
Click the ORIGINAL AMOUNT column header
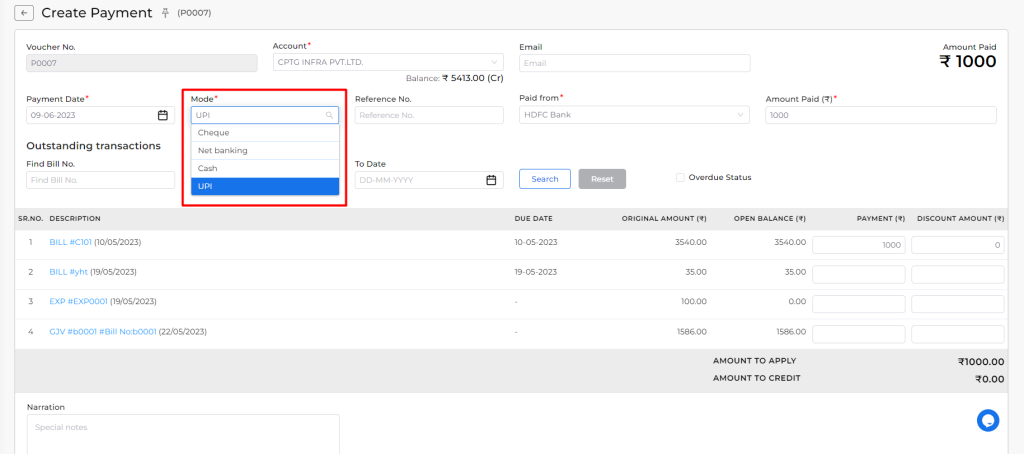664,219
